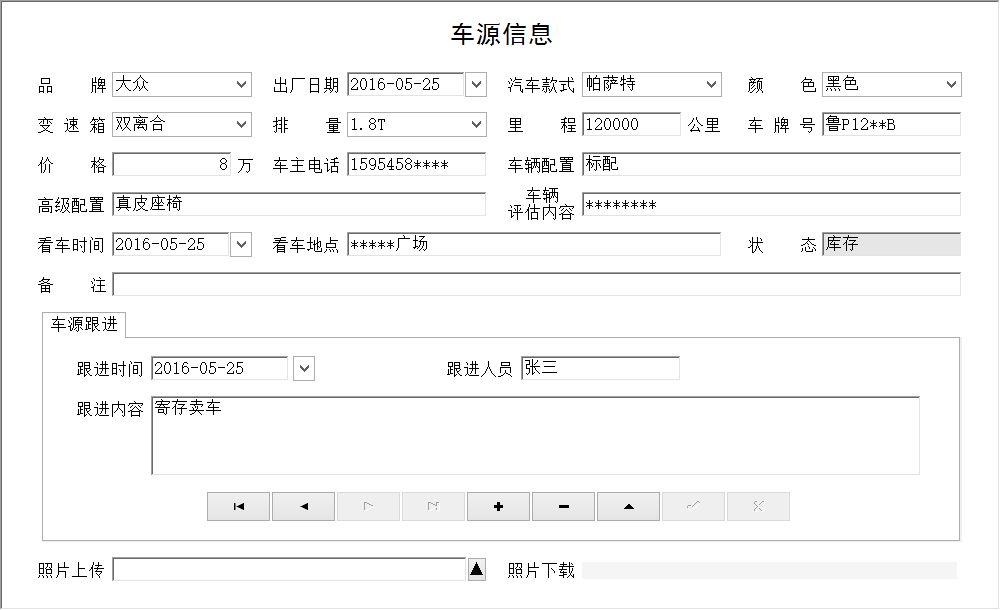Click the 车主电话 phone field
The width and height of the screenshot is (1000, 610).
tap(416, 165)
